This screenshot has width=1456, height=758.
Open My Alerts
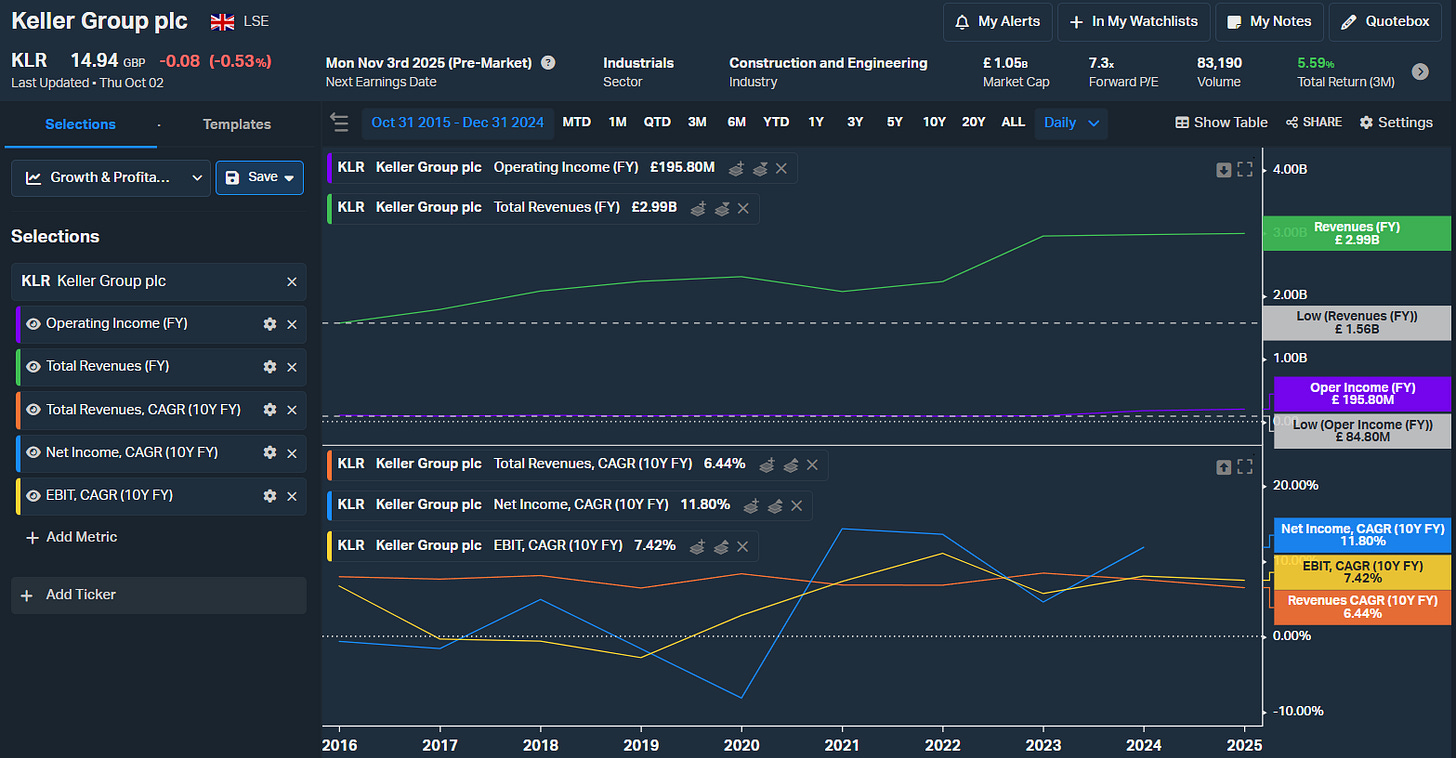[x=997, y=22]
